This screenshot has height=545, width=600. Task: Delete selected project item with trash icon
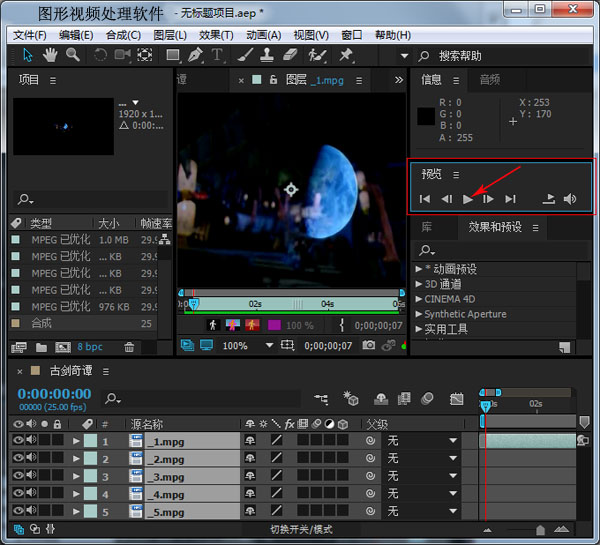(x=129, y=347)
